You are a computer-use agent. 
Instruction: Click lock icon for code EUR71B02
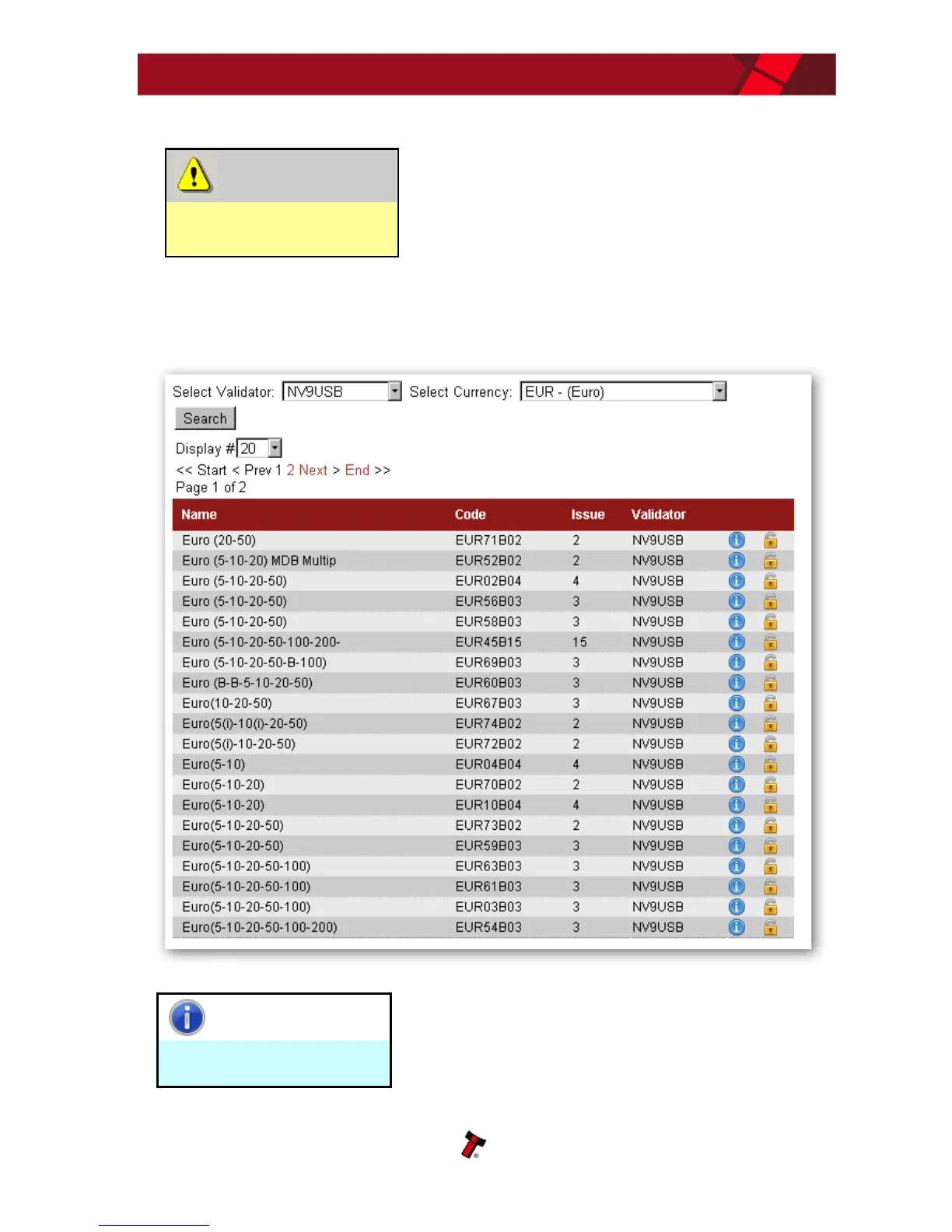click(770, 540)
